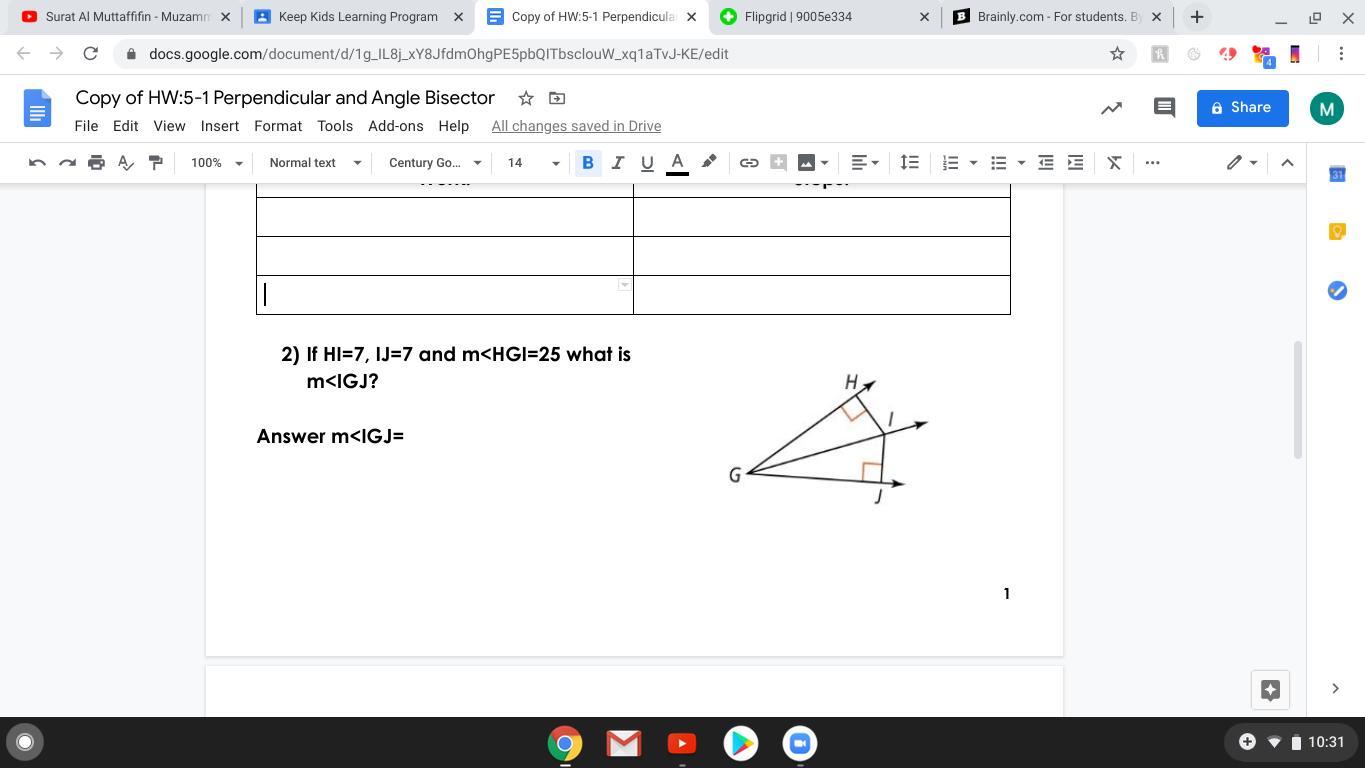Click the Undo arrow in toolbar
This screenshot has width=1365, height=768.
(x=37, y=163)
